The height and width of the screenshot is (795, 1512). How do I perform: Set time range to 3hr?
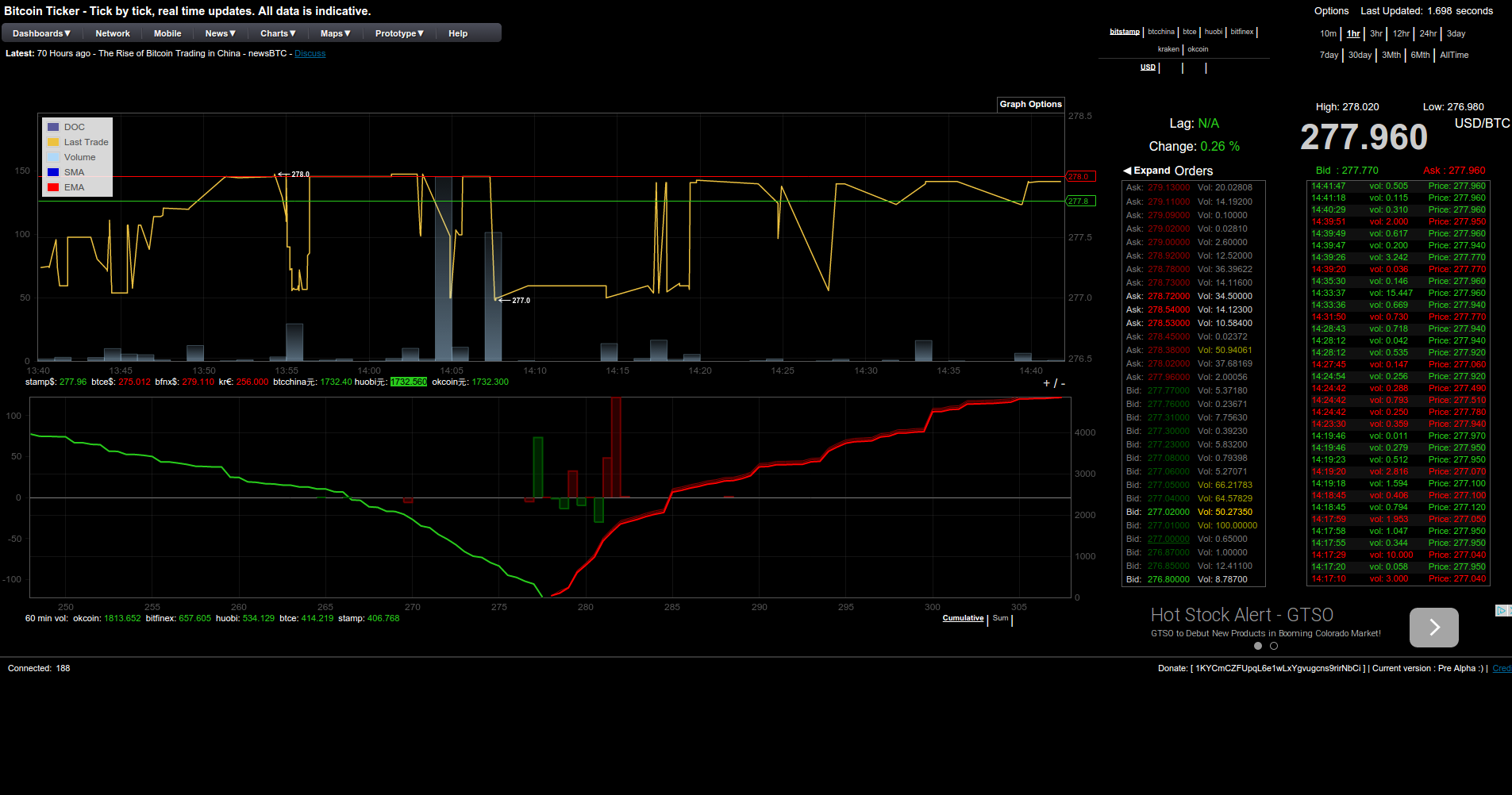tap(1375, 33)
